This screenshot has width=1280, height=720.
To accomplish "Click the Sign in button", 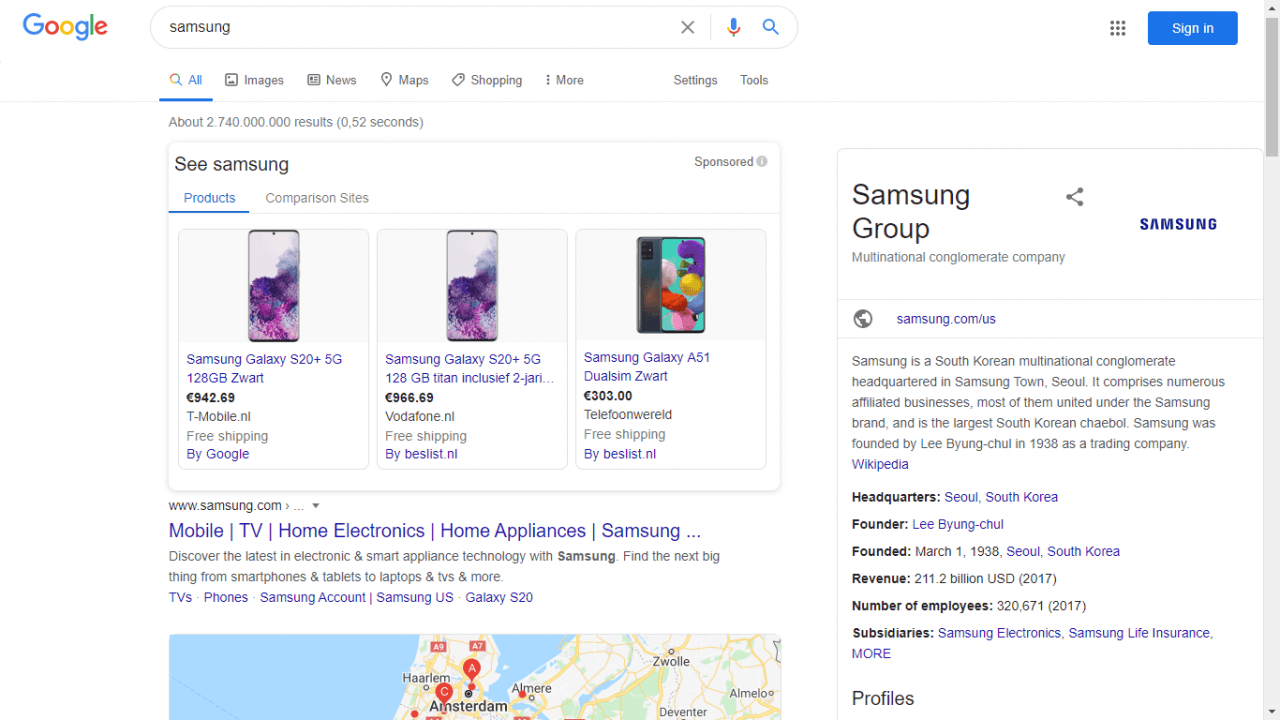I will point(1192,28).
